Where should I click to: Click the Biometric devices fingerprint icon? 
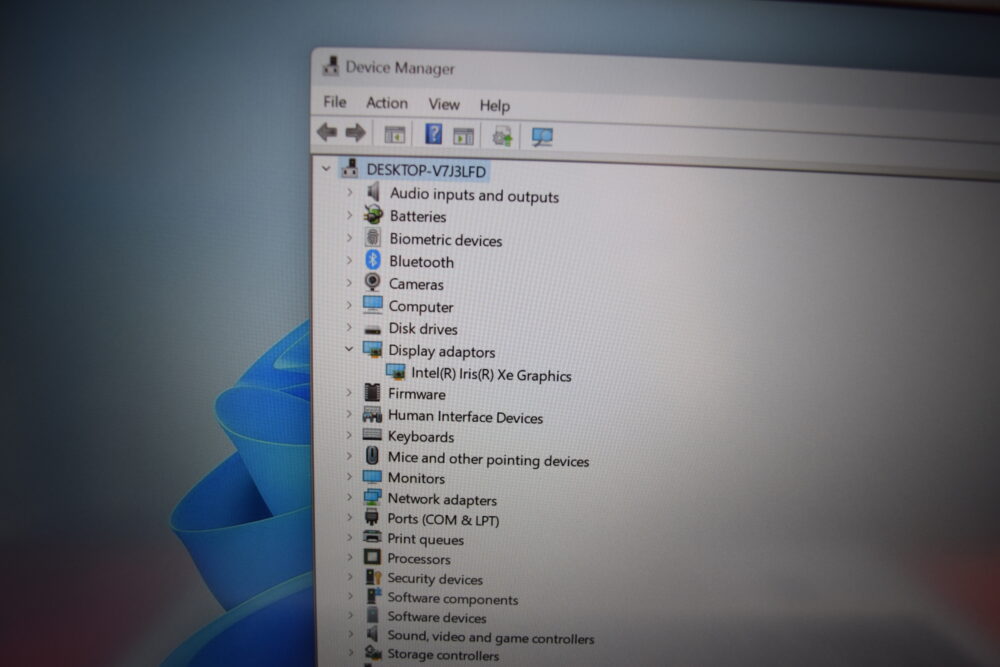pos(372,237)
